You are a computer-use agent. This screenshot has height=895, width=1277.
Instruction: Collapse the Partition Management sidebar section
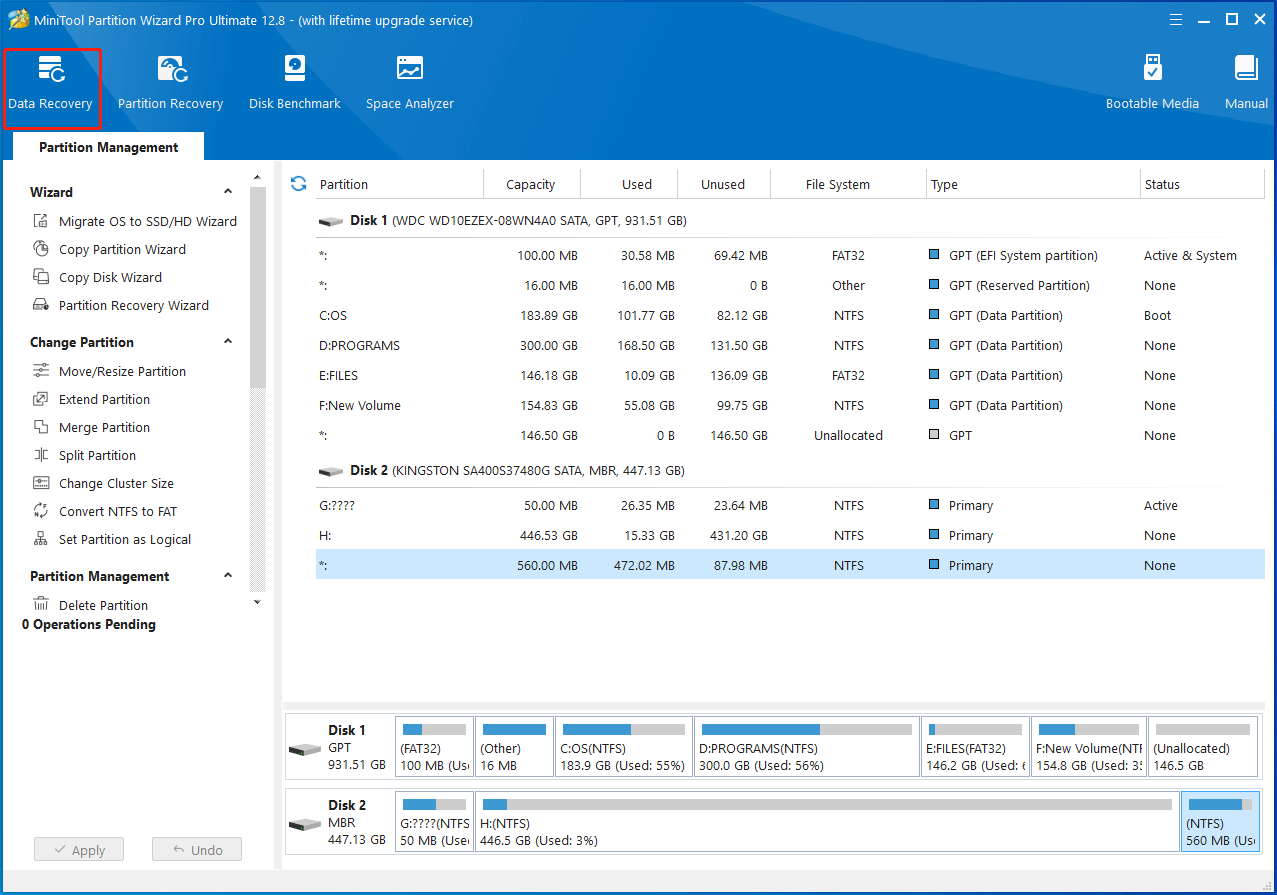tap(228, 576)
